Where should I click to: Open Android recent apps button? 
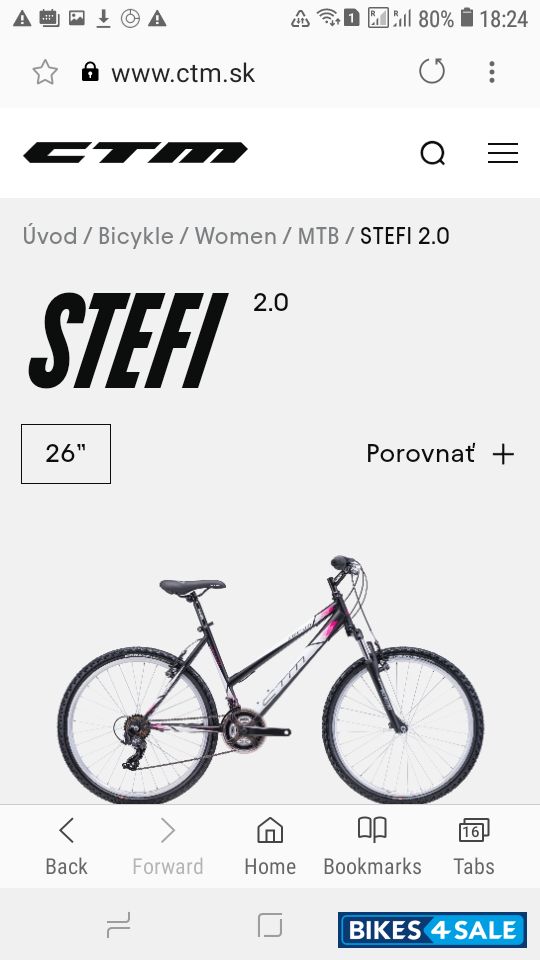point(118,925)
